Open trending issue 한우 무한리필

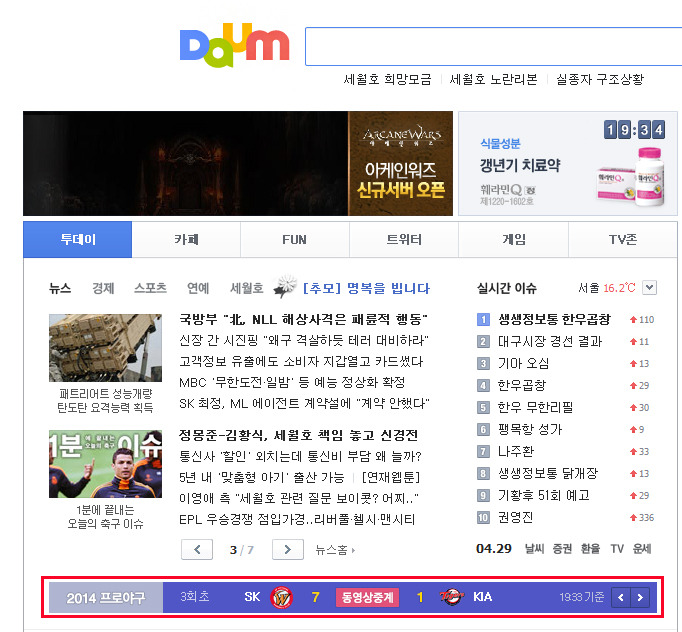click(535, 408)
